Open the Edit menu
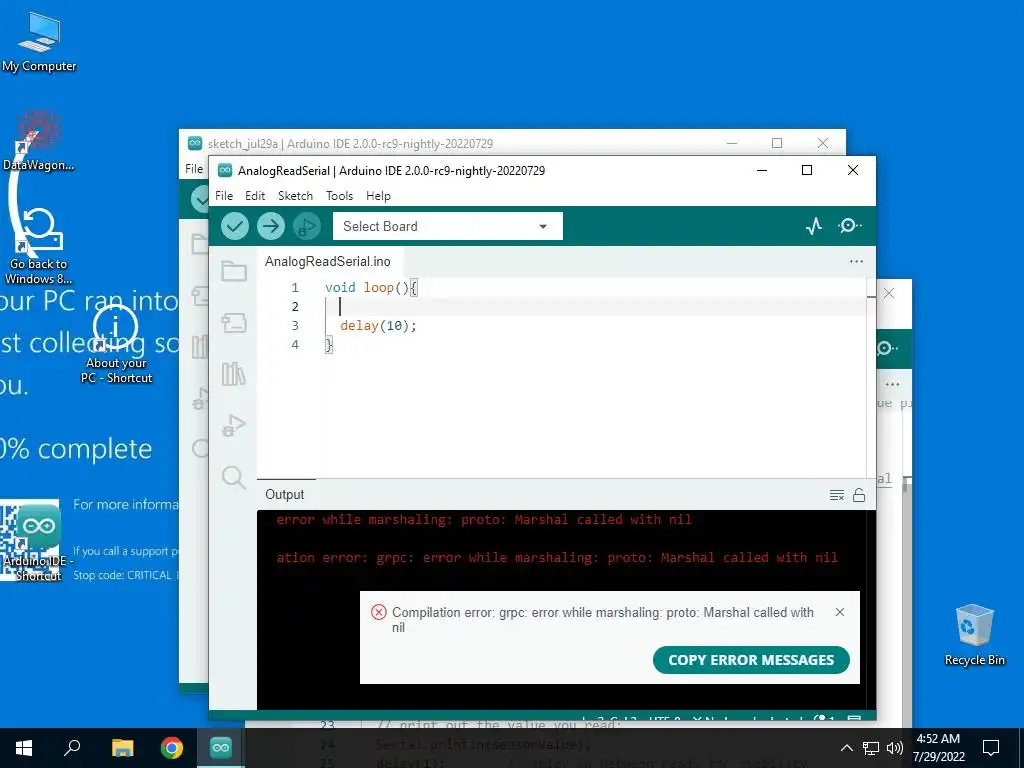1024x768 pixels. tap(255, 196)
